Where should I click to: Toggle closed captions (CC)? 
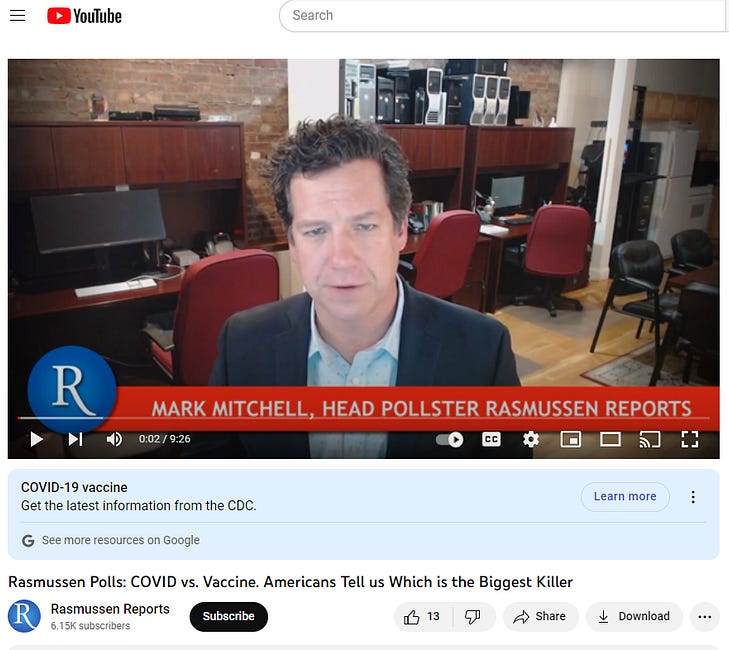point(491,439)
